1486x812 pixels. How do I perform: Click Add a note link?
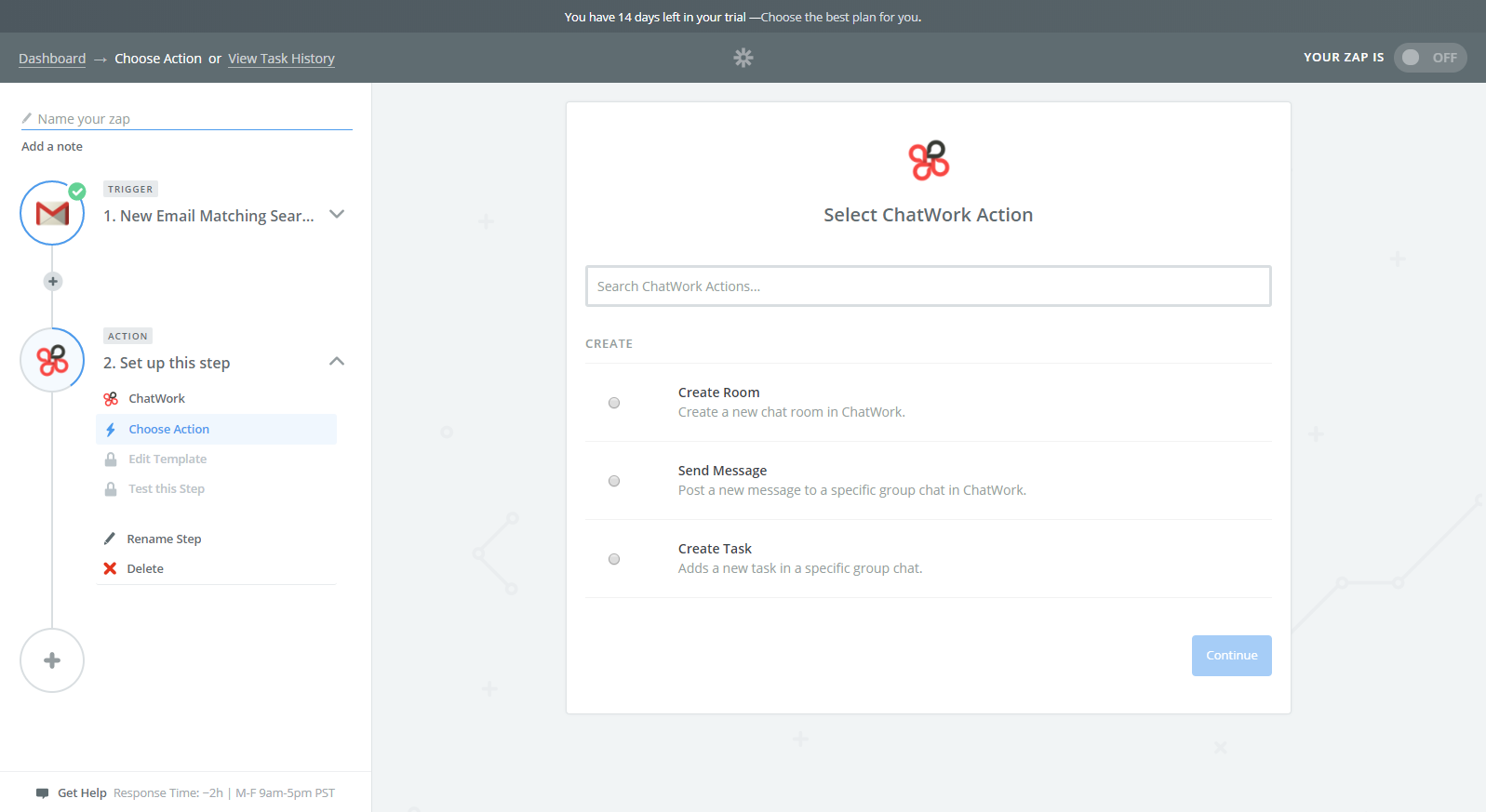click(52, 146)
